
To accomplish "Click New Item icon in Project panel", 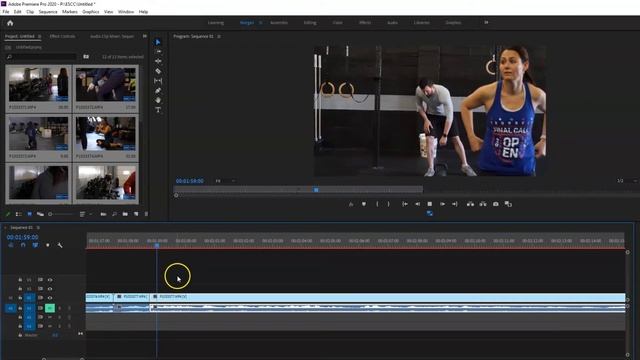I will [136, 214].
